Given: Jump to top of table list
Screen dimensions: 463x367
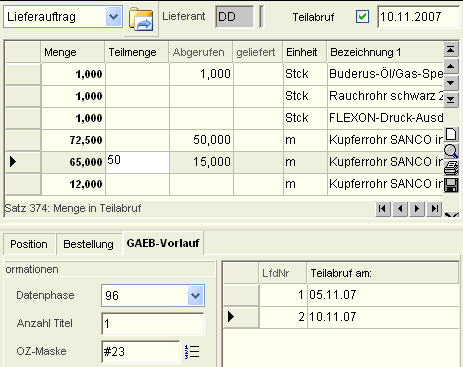Looking at the screenshot, I should click(x=451, y=50).
